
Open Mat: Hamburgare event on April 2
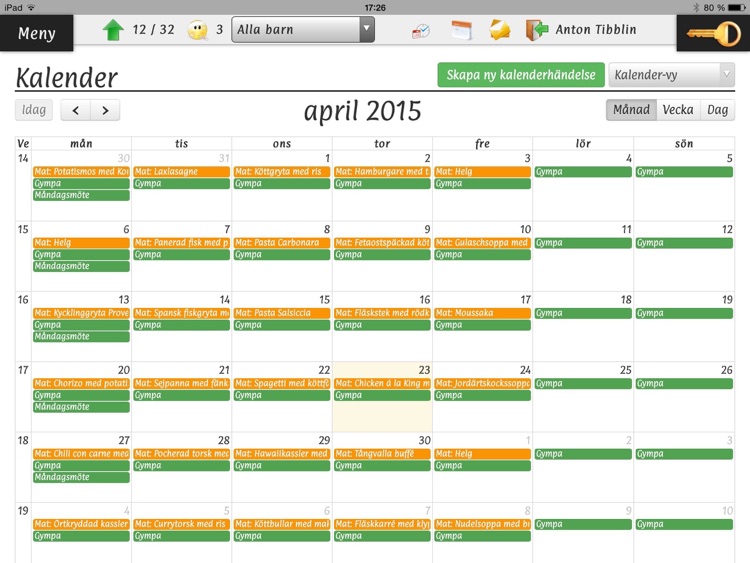coord(382,171)
